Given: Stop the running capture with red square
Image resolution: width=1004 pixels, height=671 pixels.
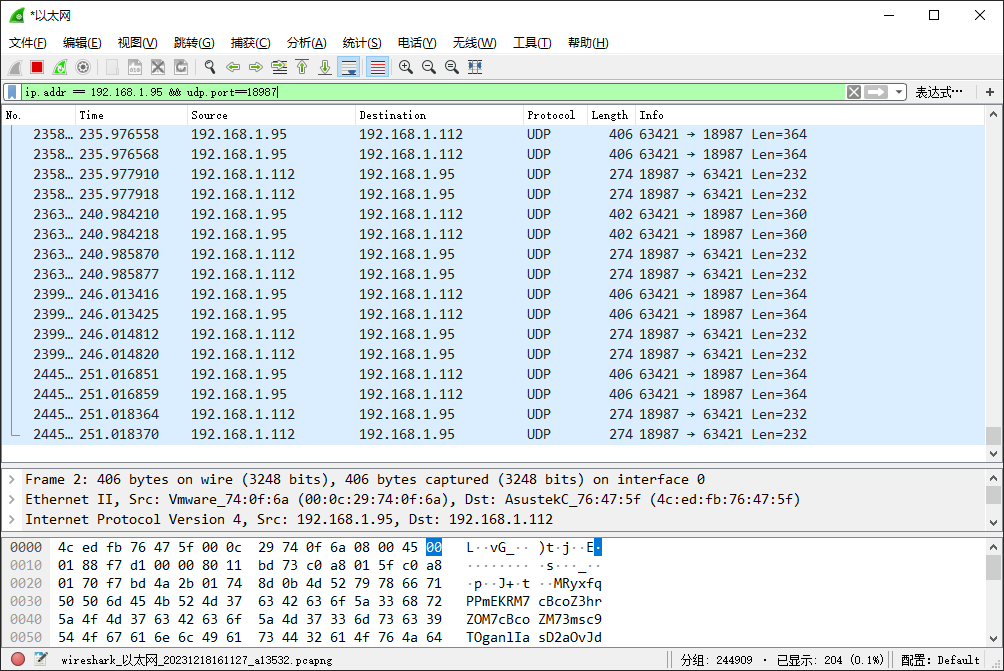Looking at the screenshot, I should tap(37, 67).
